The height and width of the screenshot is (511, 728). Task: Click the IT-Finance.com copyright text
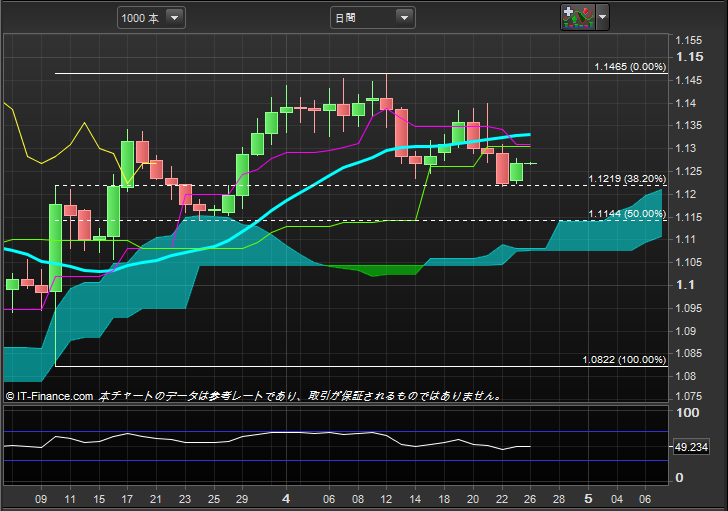(49, 396)
